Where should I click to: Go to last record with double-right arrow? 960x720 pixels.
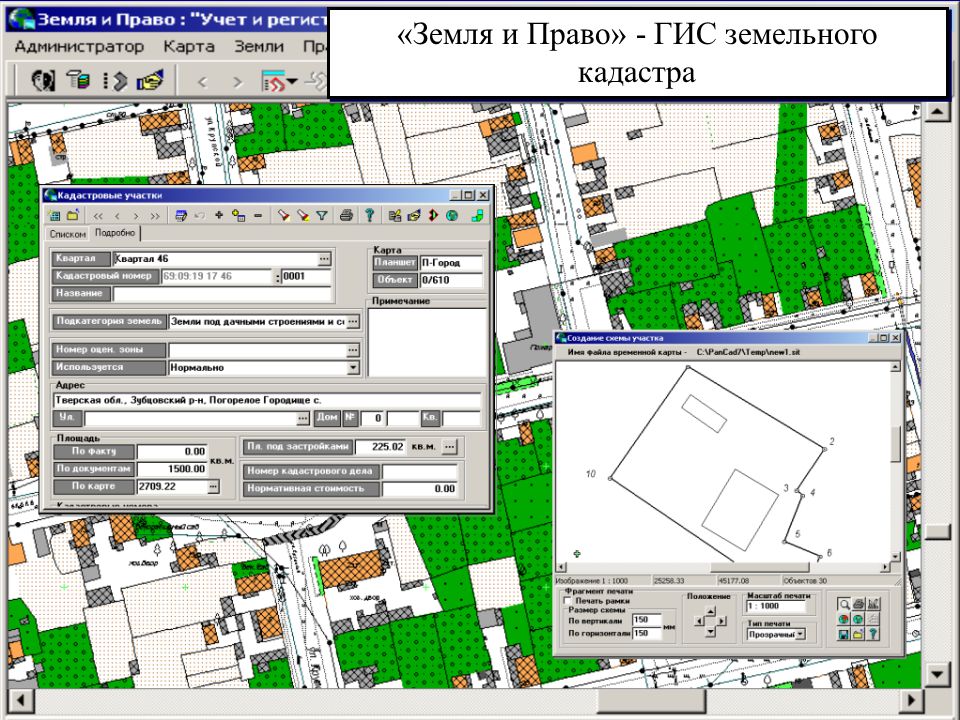pos(155,216)
